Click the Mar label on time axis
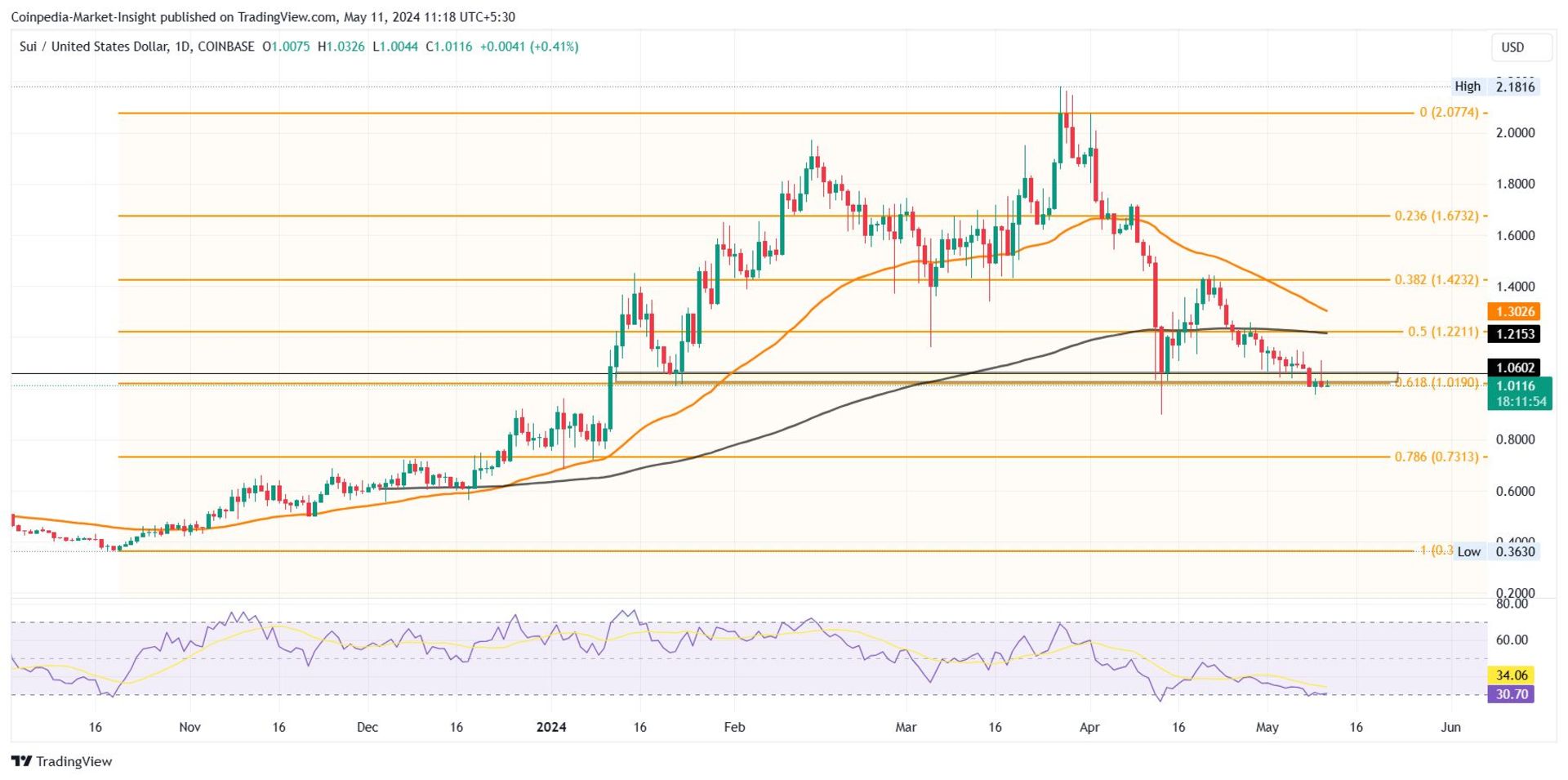Image resolution: width=1568 pixels, height=780 pixels. point(906,727)
